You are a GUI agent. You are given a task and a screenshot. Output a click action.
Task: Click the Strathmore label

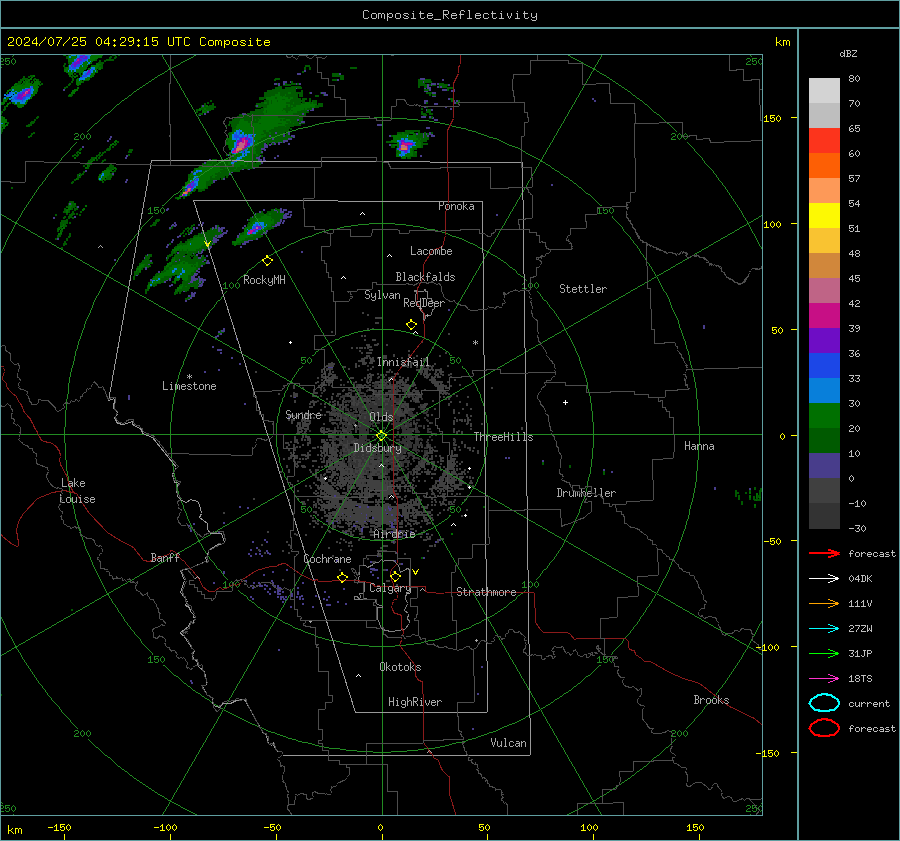coord(486,592)
